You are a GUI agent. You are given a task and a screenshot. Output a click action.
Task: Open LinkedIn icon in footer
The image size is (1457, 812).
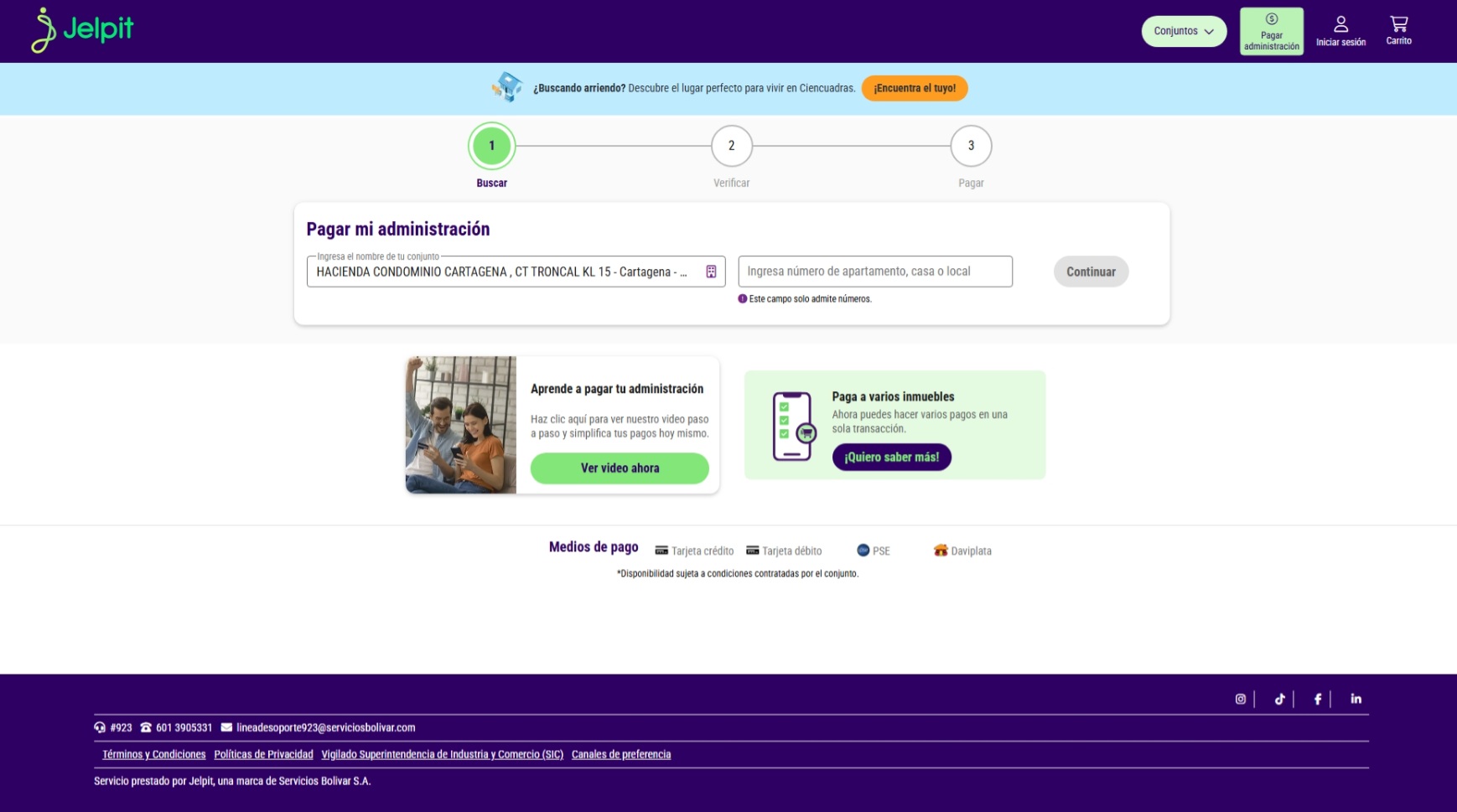click(1356, 699)
